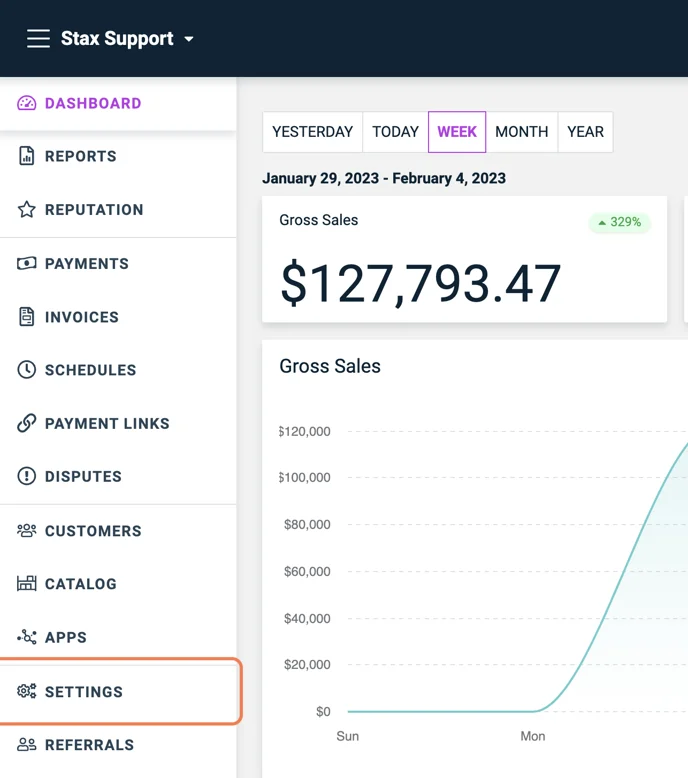Click the $80,000 axis label
Screen dimensions: 688x778
[307, 524]
